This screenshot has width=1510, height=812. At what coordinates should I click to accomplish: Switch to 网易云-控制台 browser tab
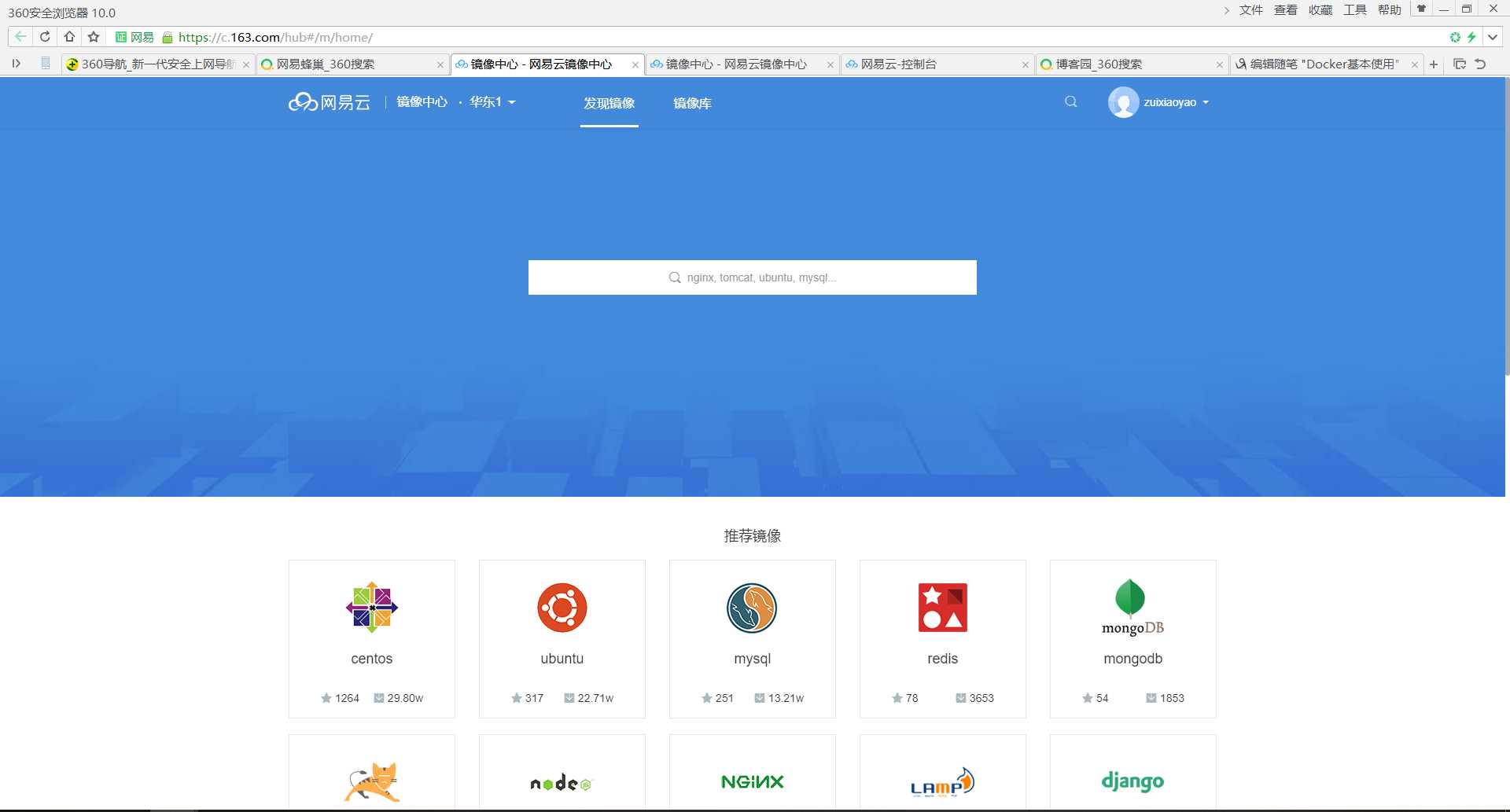pos(937,64)
